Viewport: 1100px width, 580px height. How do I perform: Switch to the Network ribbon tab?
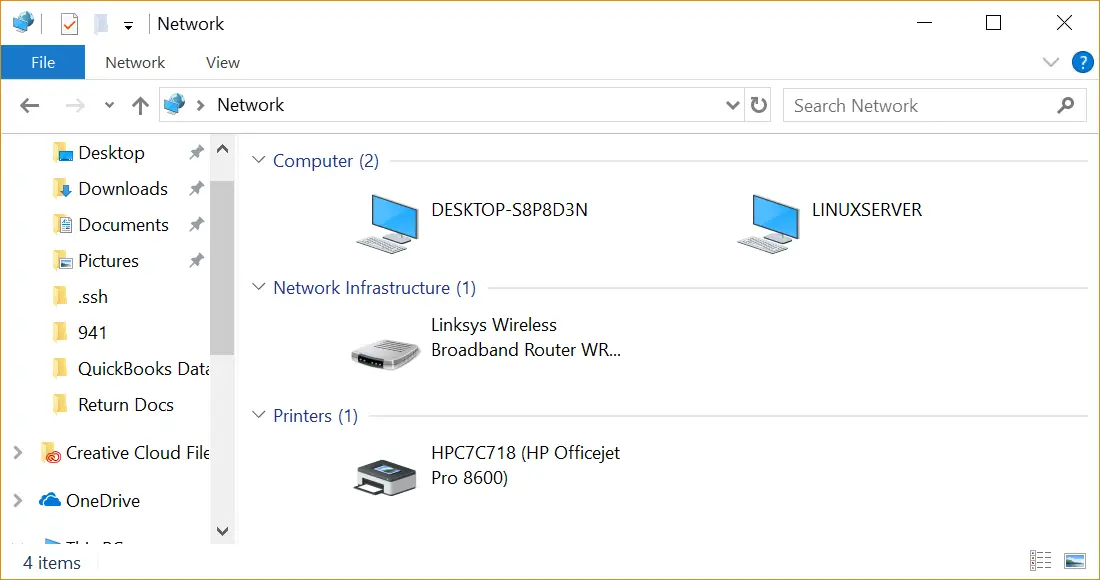pos(135,62)
